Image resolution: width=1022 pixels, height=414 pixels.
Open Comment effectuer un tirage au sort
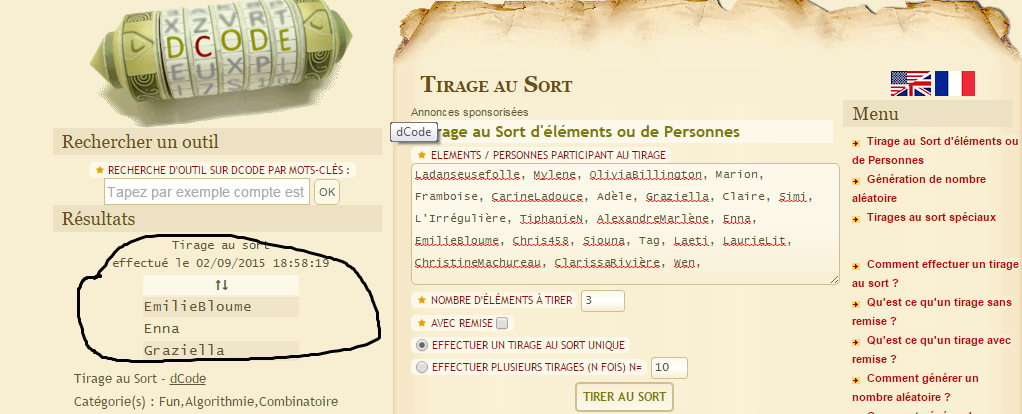(935, 274)
